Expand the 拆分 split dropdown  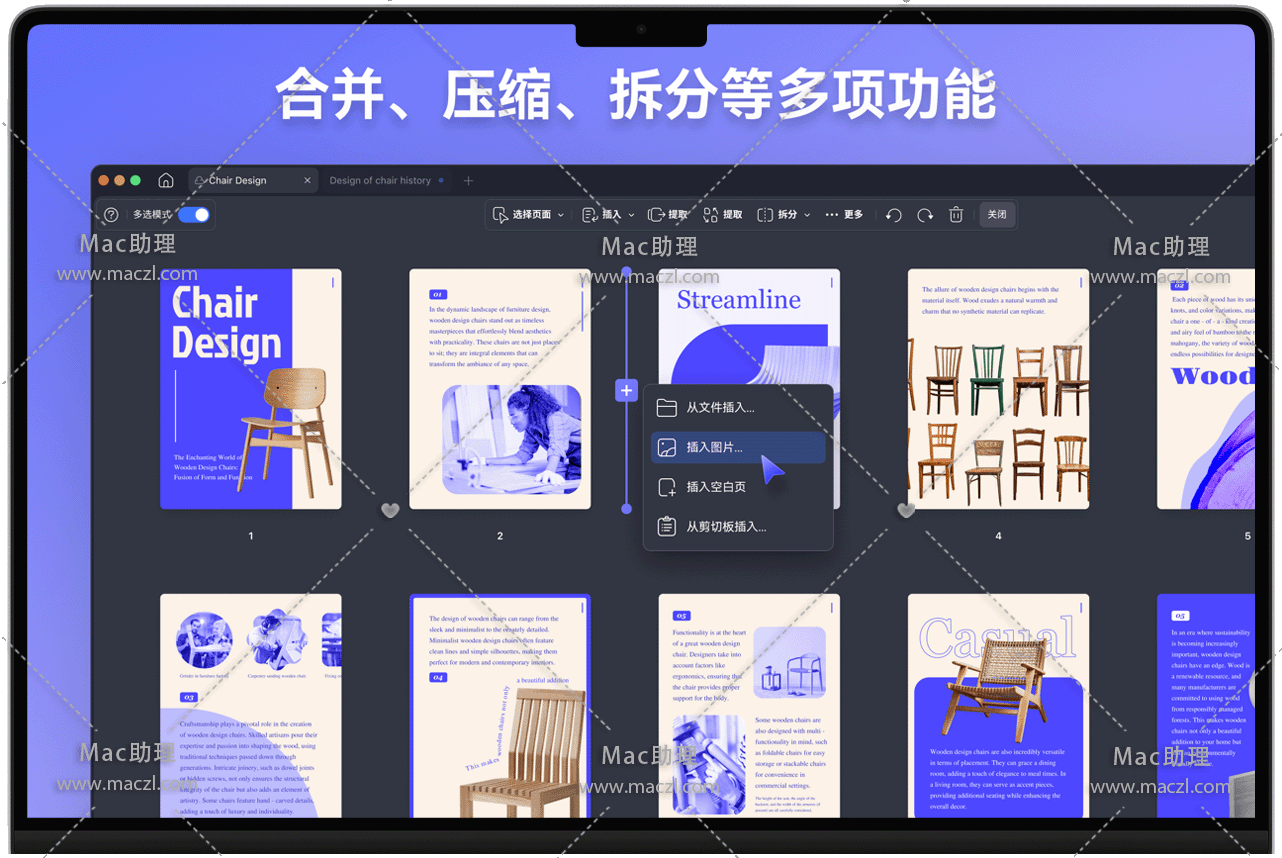tap(784, 215)
